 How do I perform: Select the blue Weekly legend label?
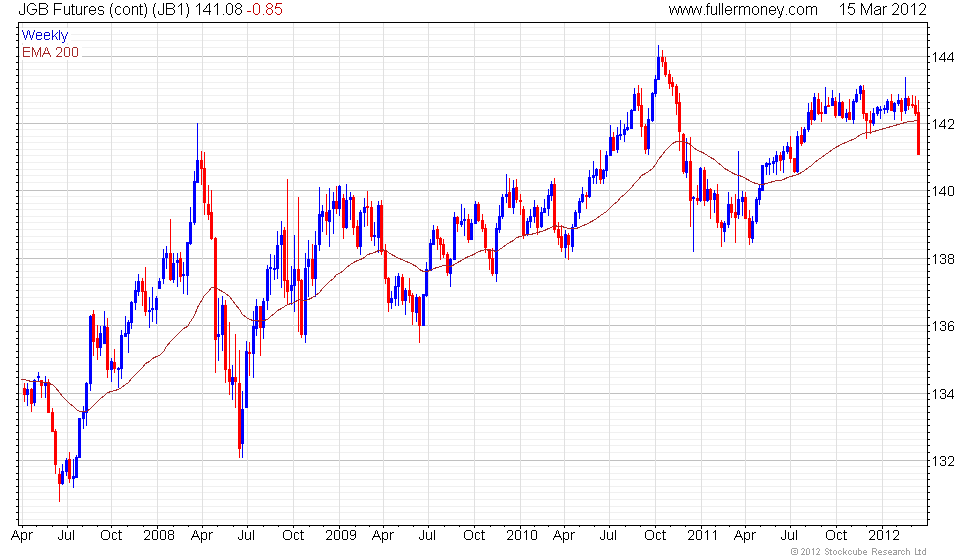44,36
